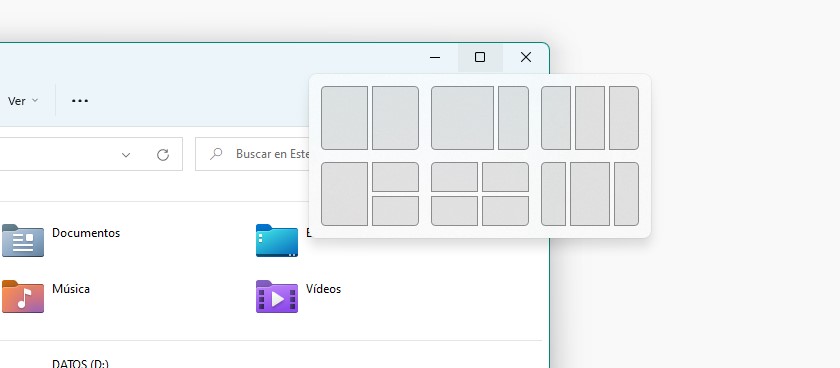Click the Buscar en Este search field
This screenshot has height=368, width=840.
tap(252, 154)
